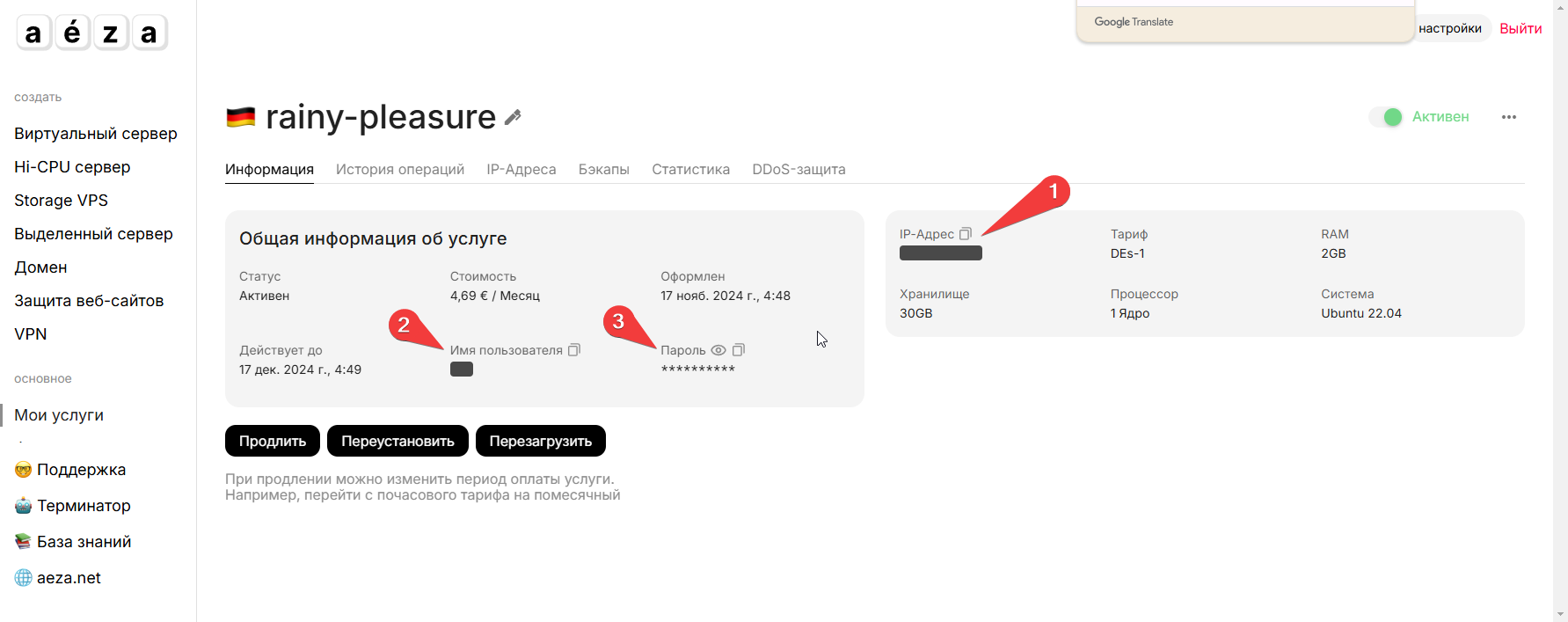This screenshot has height=622, width=1568.
Task: Click the Перезагрузить button
Action: click(541, 441)
